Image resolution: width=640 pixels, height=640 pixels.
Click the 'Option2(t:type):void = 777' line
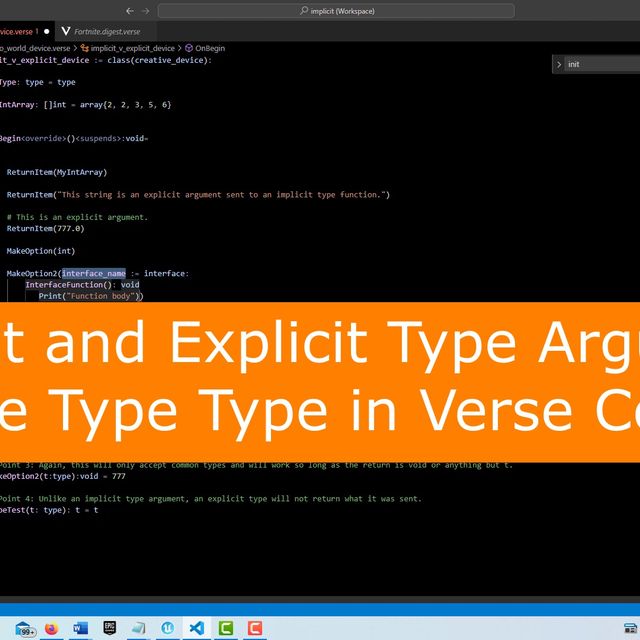[63, 476]
